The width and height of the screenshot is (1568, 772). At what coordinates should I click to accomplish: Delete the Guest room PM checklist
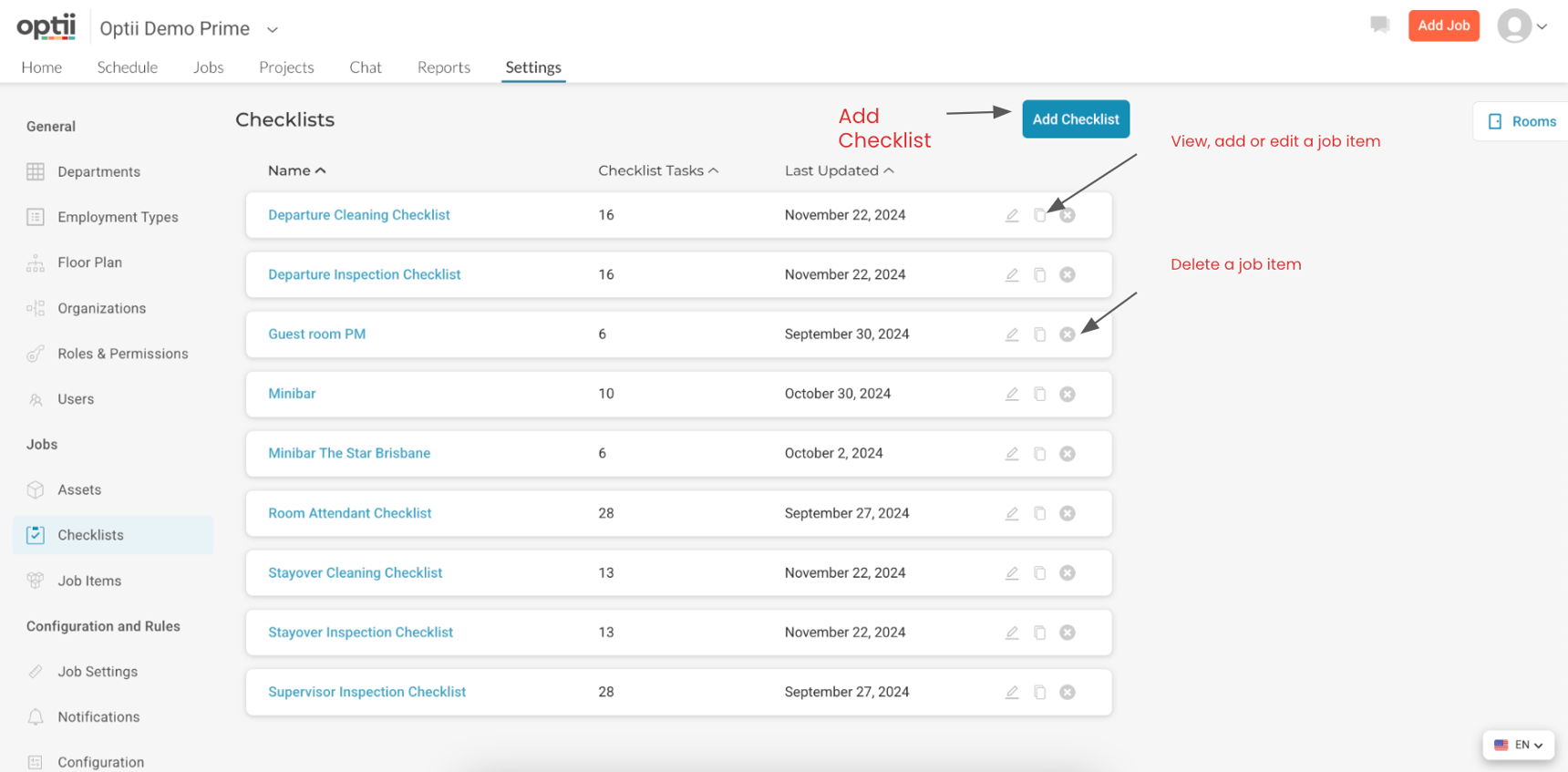[x=1068, y=335]
